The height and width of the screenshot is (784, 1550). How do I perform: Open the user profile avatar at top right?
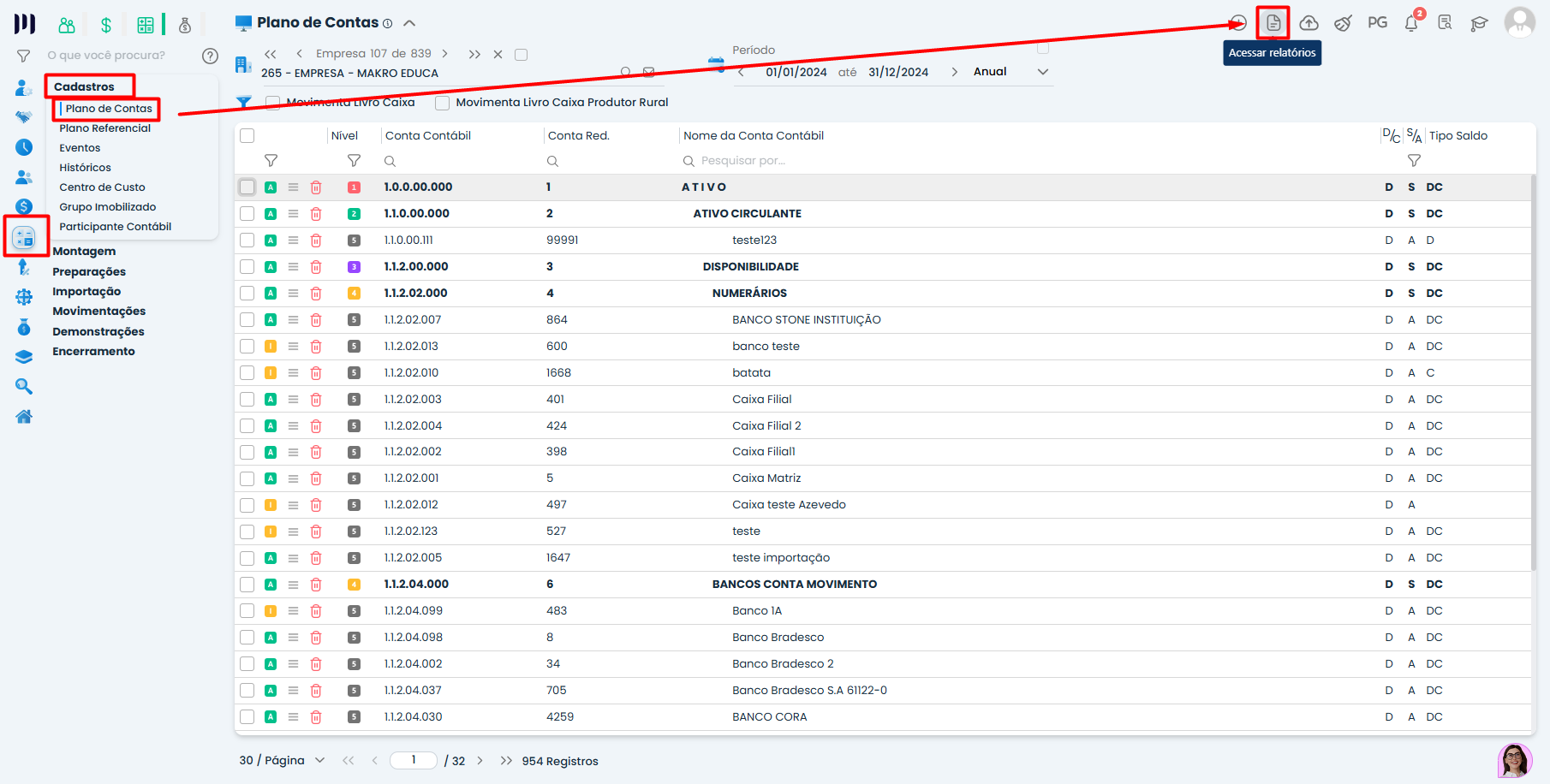click(x=1520, y=23)
